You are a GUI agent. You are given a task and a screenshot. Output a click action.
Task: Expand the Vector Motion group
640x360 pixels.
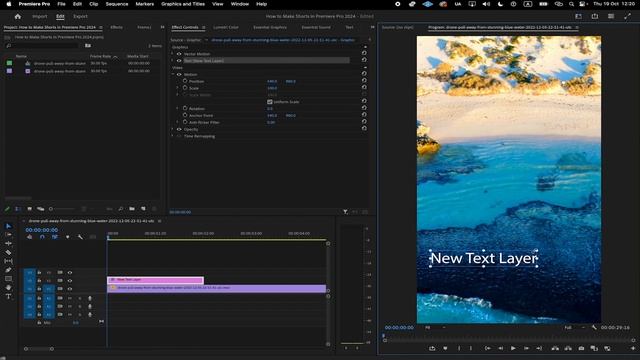(173, 54)
